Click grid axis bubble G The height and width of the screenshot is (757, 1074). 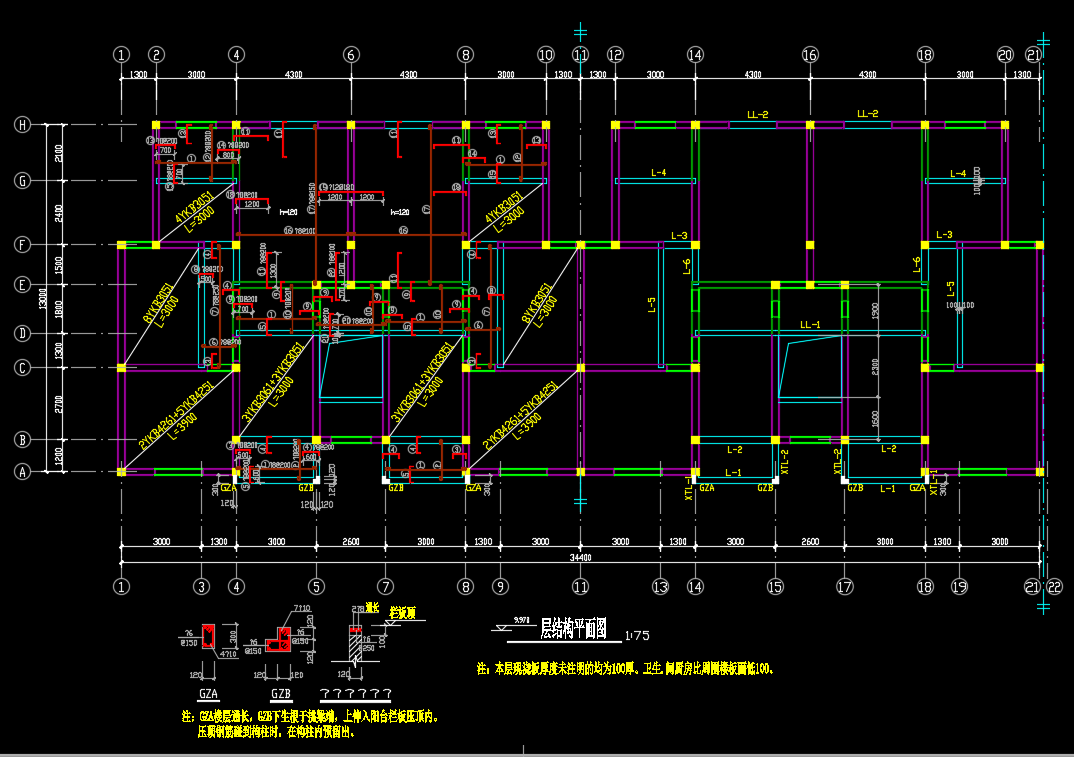tap(23, 181)
